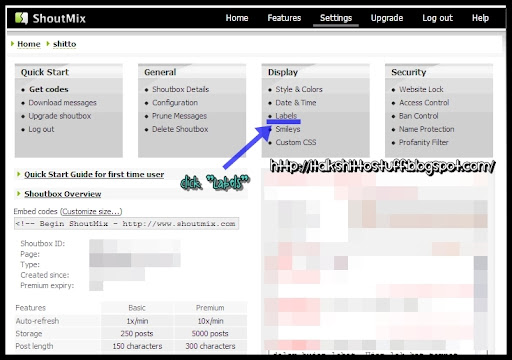Open the Features nav item

[284, 18]
